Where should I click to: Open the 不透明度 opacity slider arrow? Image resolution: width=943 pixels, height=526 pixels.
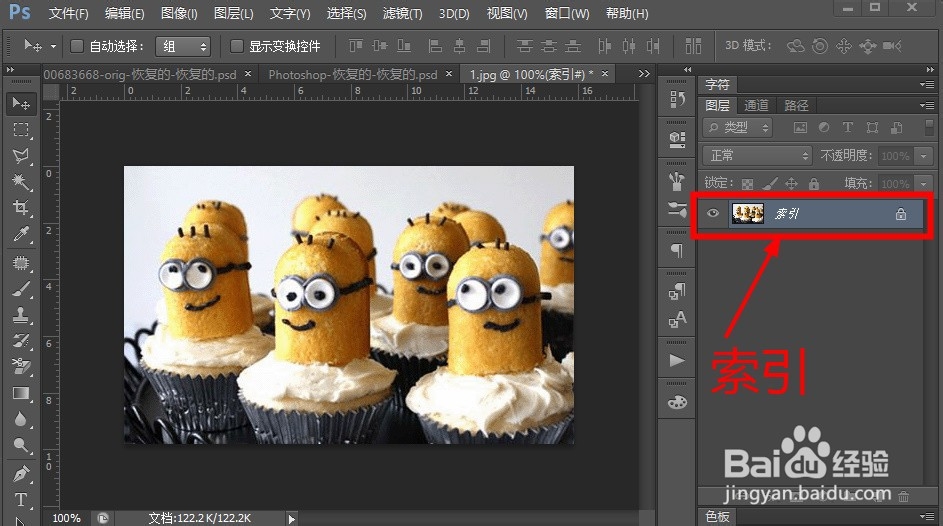924,156
